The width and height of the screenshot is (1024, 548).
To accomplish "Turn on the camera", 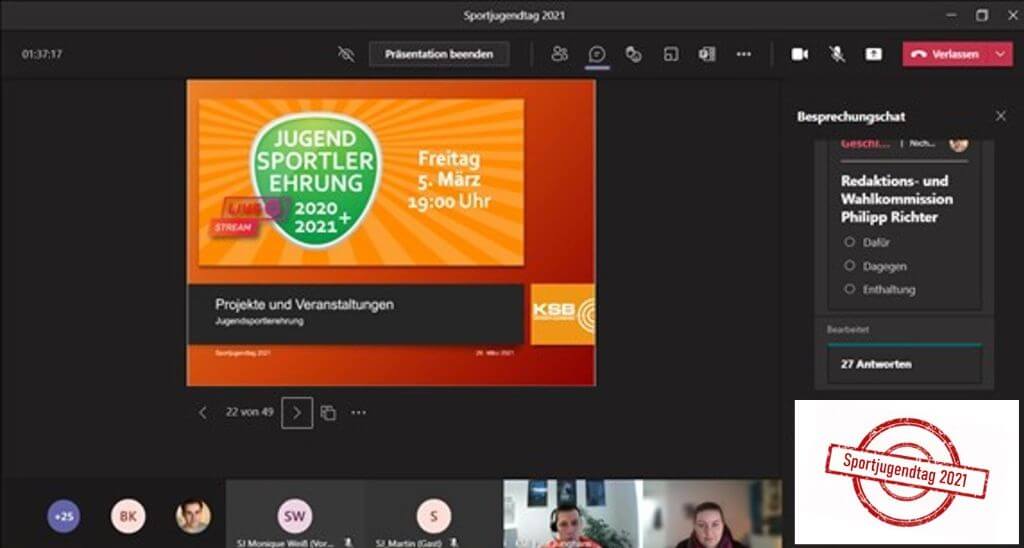I will (x=799, y=54).
